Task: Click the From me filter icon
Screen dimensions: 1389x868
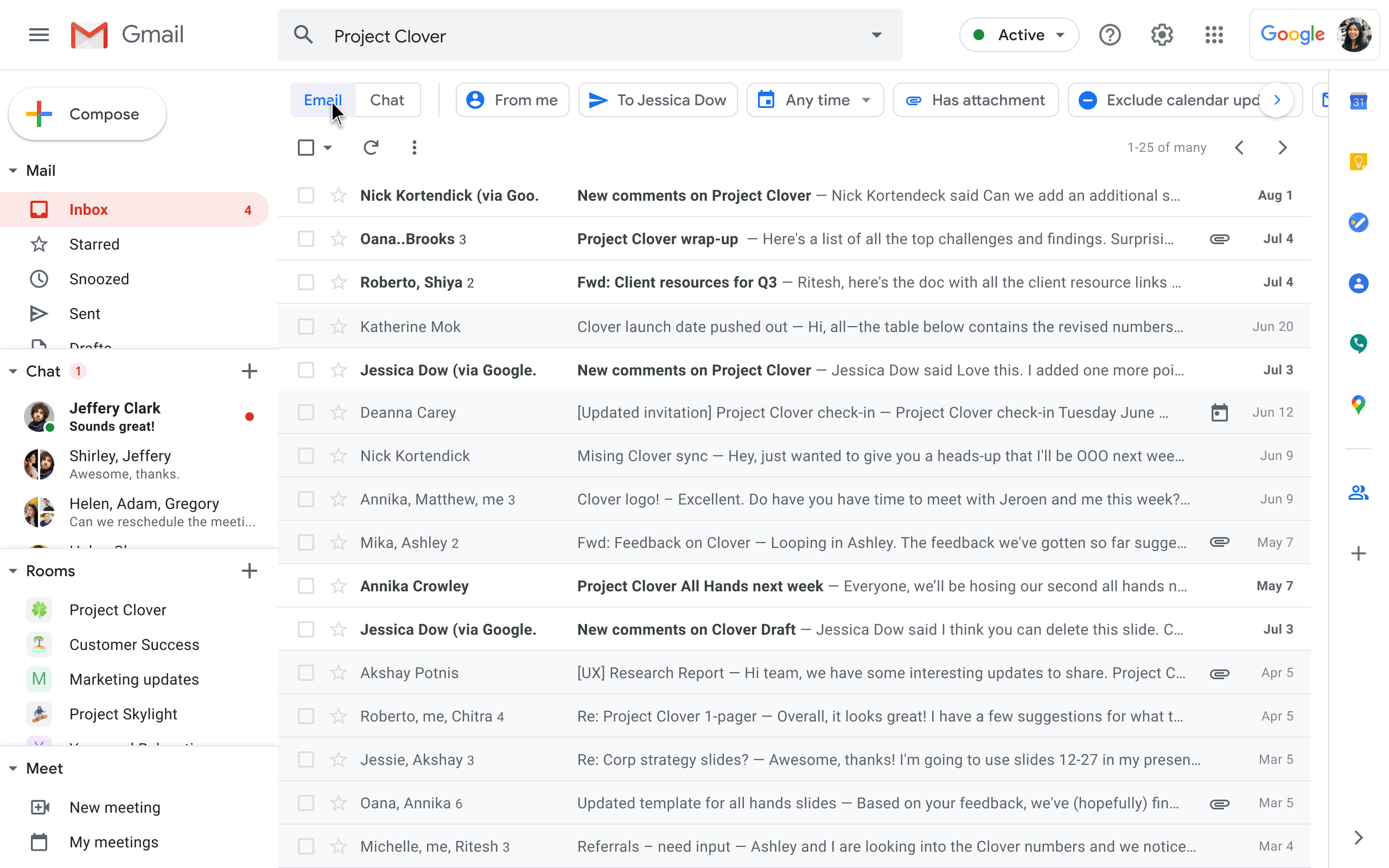Action: coord(476,99)
